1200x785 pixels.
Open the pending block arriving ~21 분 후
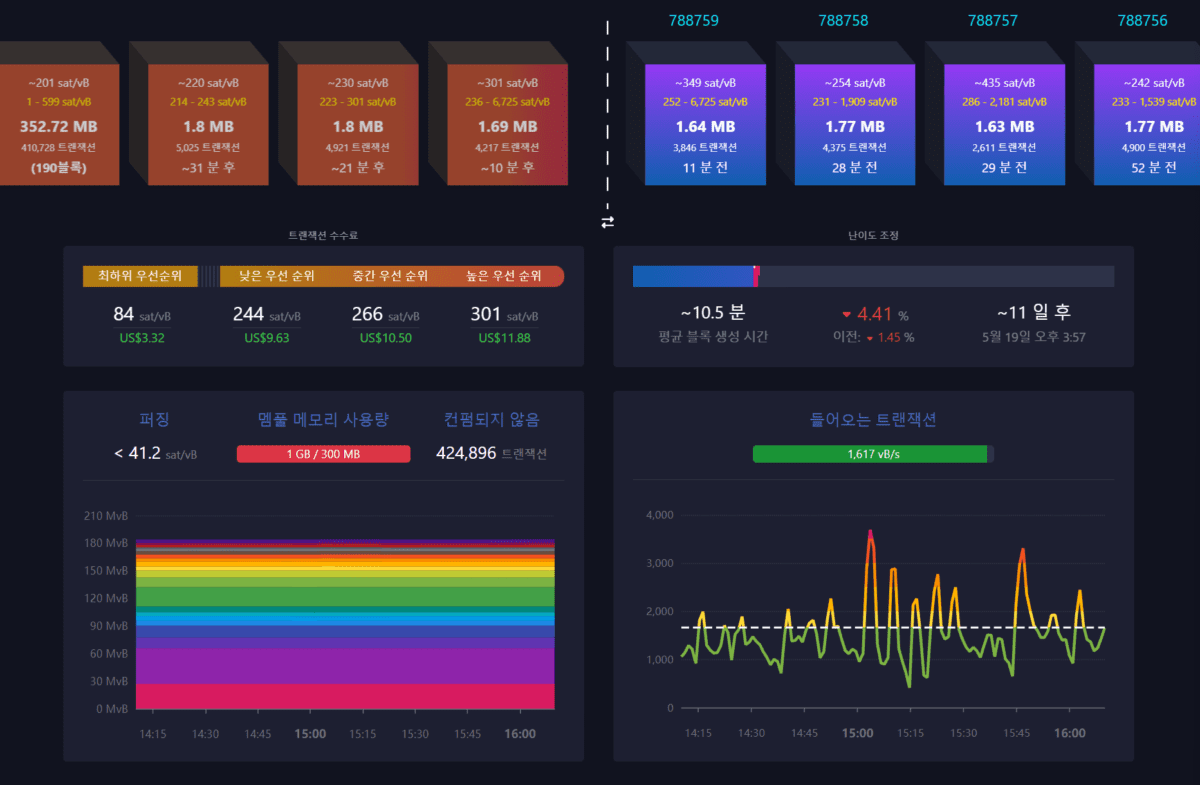click(x=357, y=125)
